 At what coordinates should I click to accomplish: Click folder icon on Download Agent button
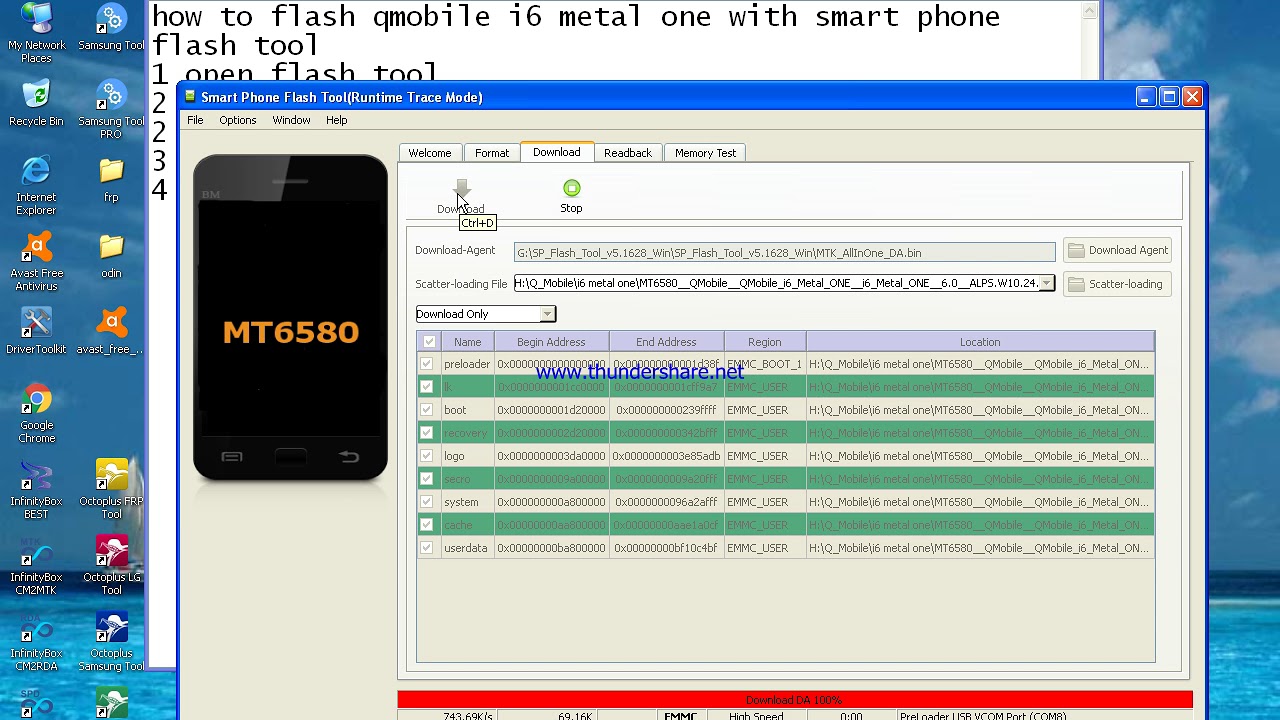1076,250
